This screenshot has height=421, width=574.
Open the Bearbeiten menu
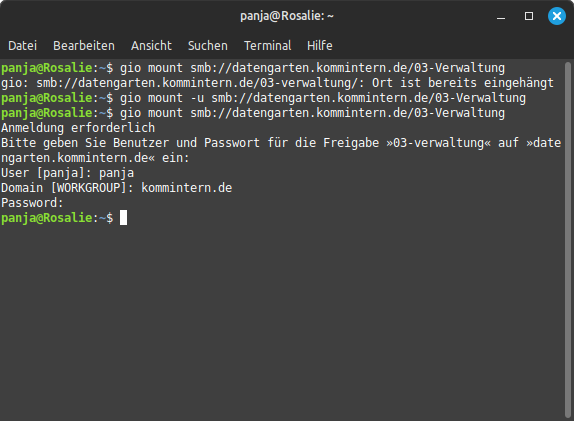[84, 46]
